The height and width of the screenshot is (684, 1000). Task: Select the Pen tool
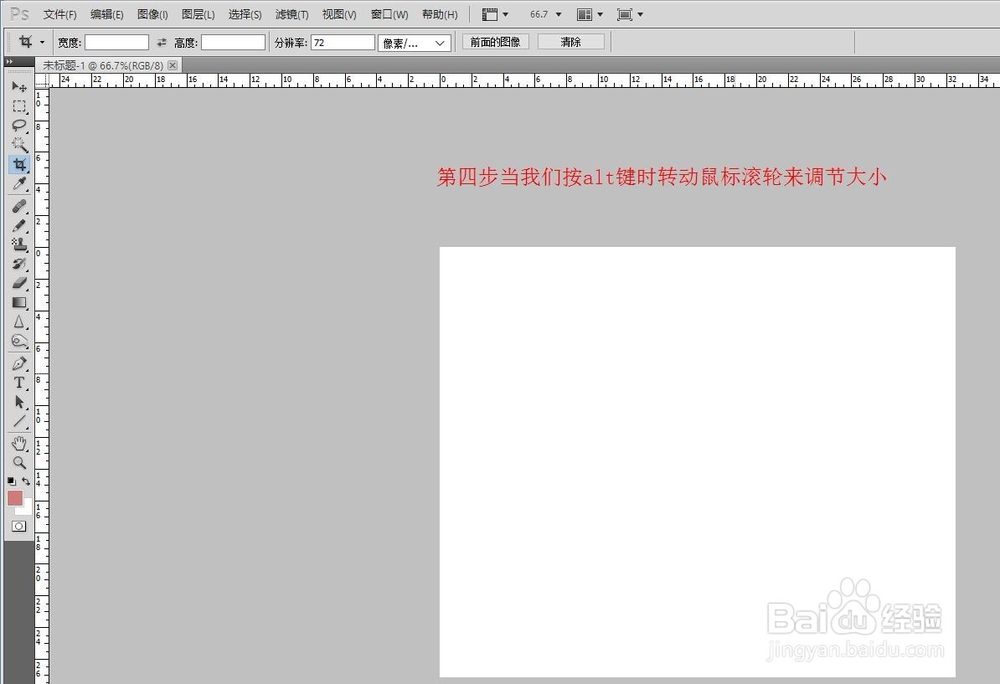[x=19, y=363]
